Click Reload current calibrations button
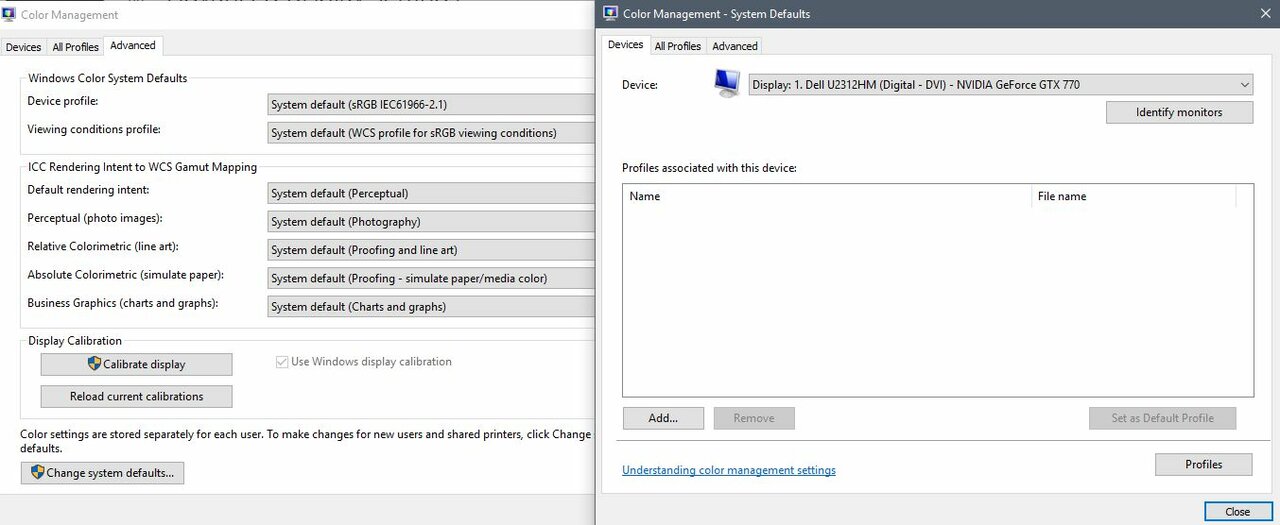The height and width of the screenshot is (525, 1280). (x=136, y=396)
